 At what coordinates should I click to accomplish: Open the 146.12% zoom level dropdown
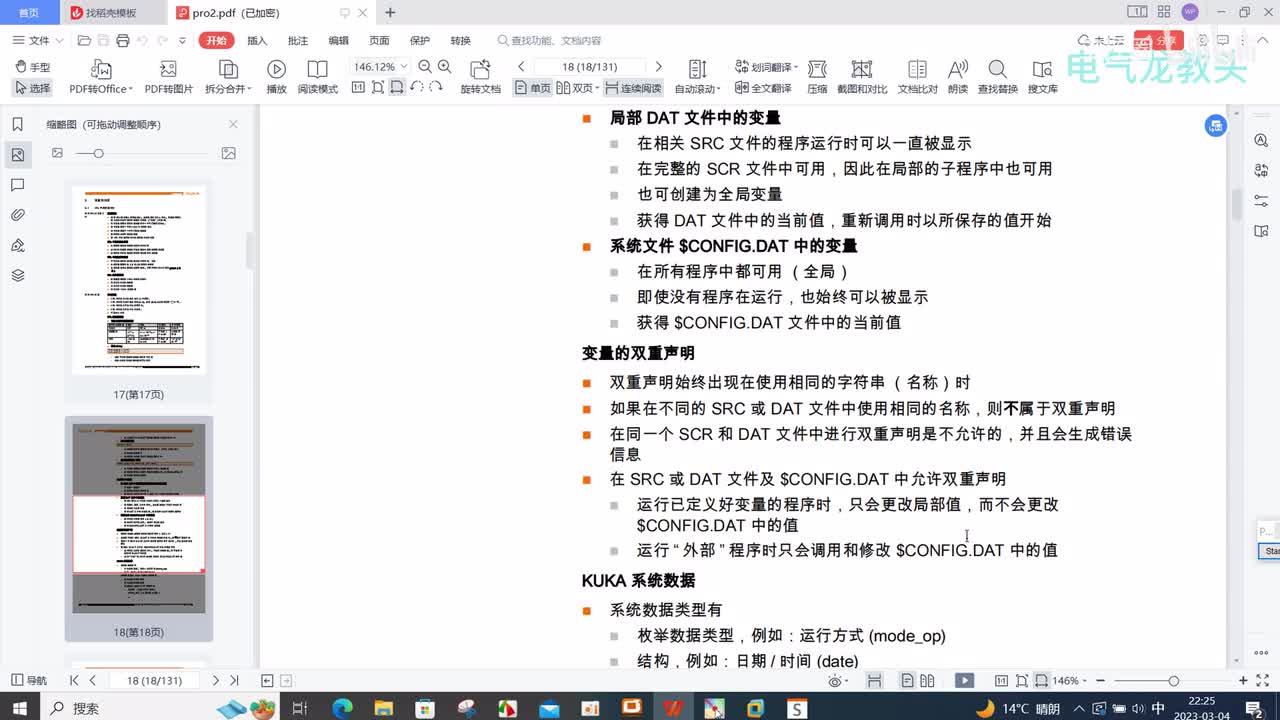[381, 67]
